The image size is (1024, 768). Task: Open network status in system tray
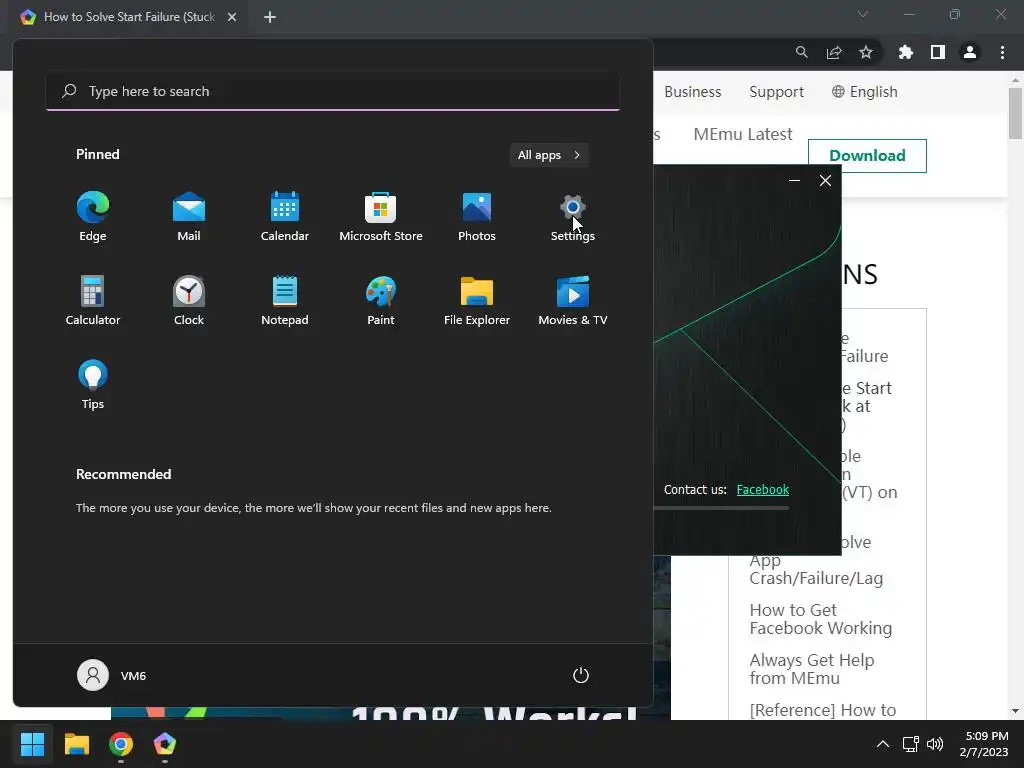(x=910, y=744)
